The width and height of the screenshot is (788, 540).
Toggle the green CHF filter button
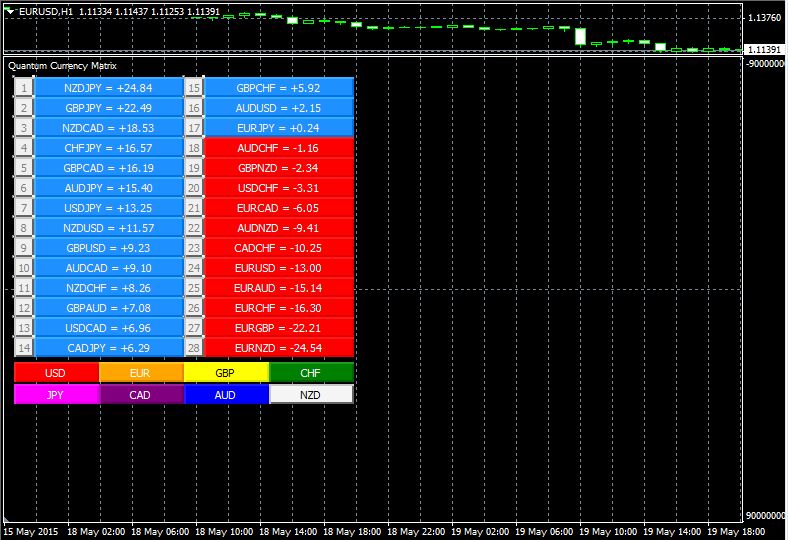pos(311,373)
